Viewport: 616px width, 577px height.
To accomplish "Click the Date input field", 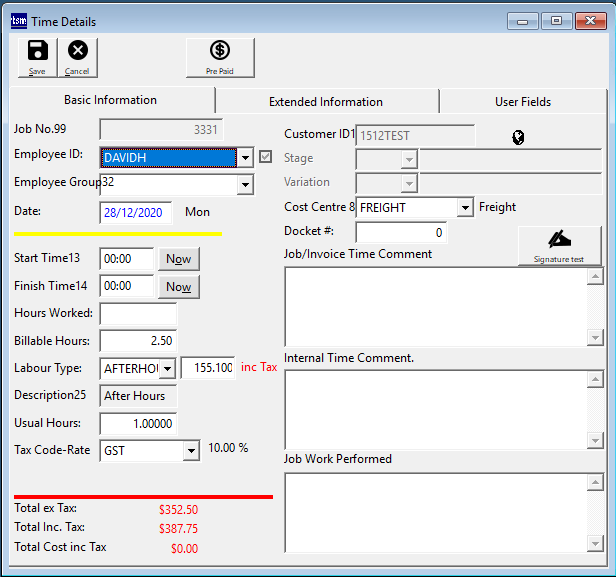I will pyautogui.click(x=136, y=212).
